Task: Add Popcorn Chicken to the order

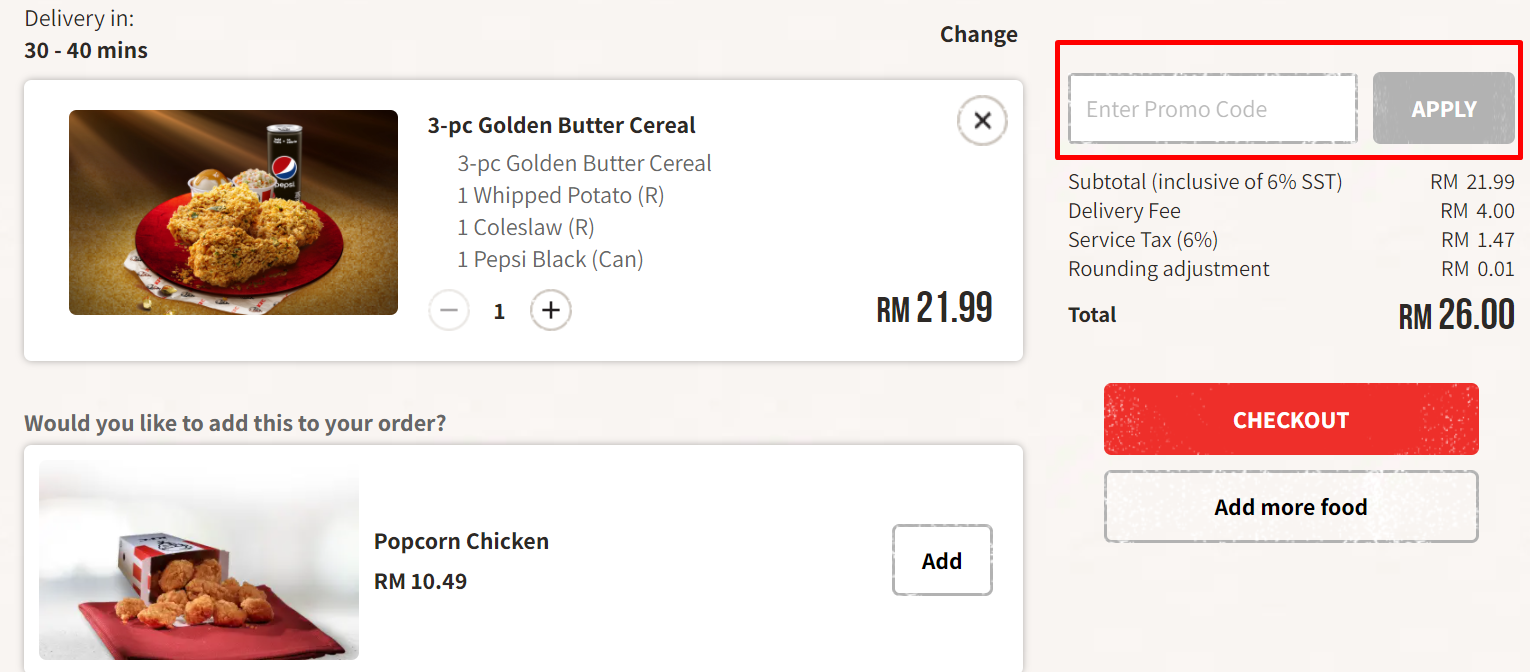Action: 941,560
